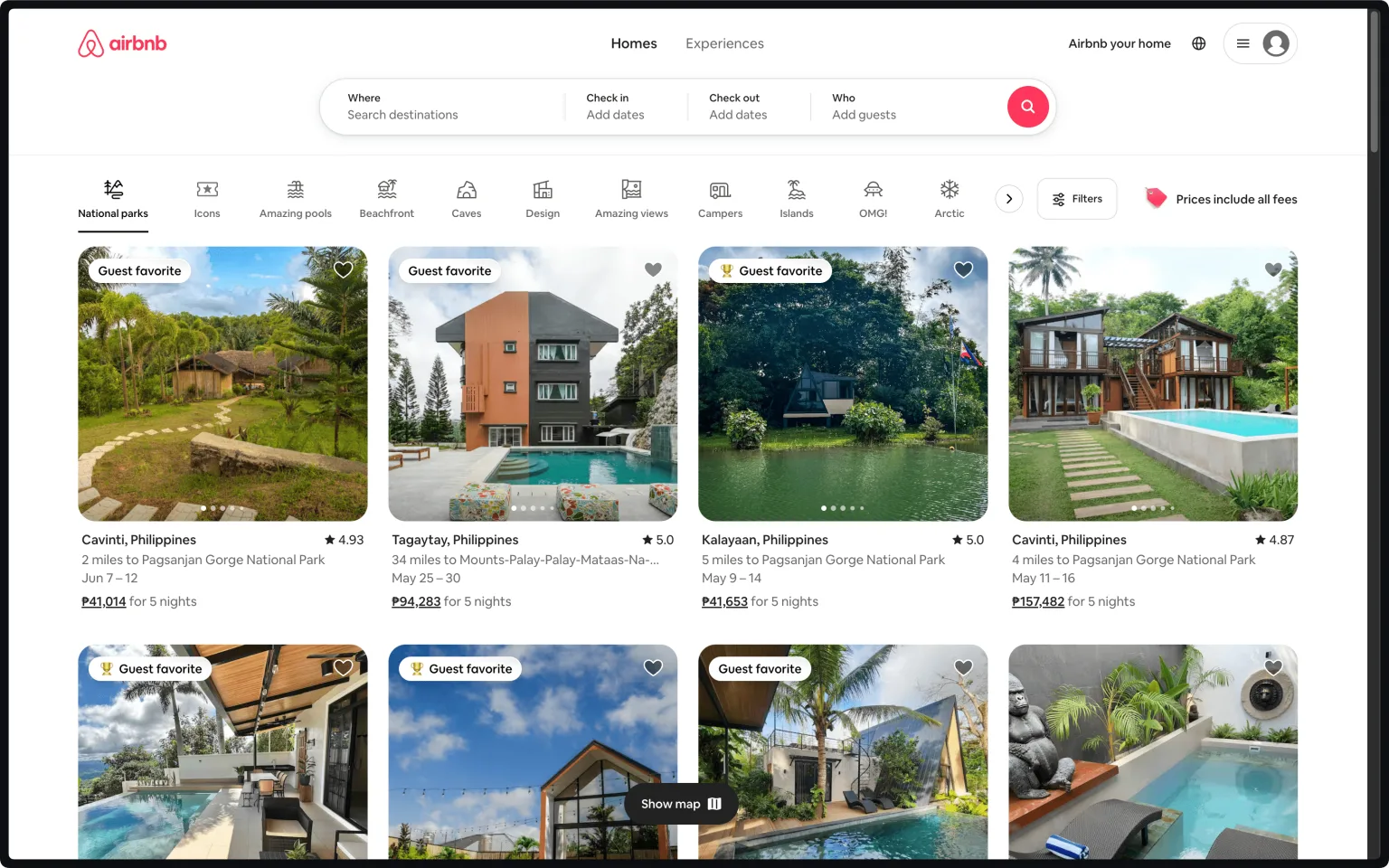The image size is (1389, 868).
Task: Show more categories with right chevron
Action: [x=1009, y=199]
